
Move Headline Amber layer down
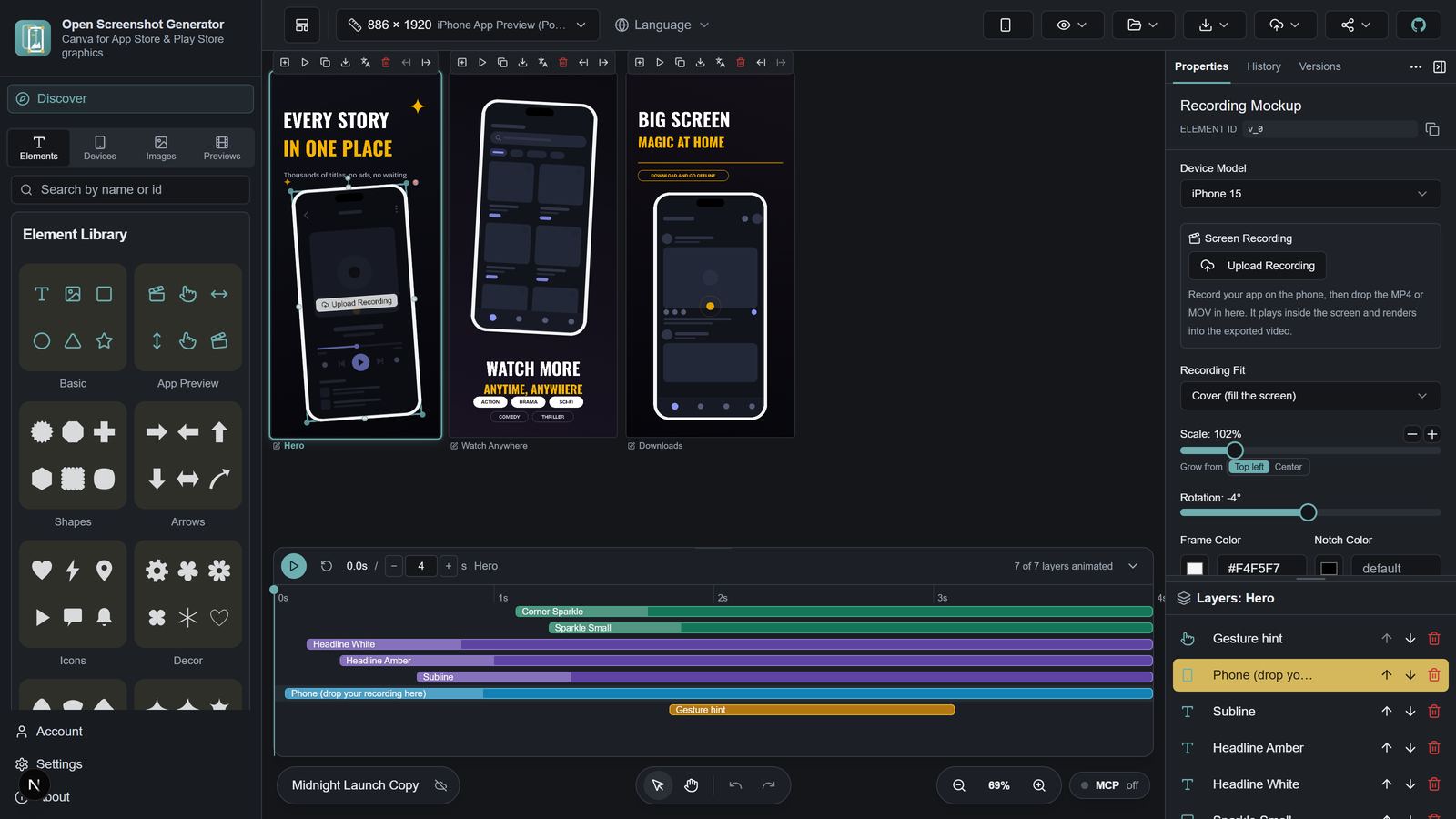tap(1410, 748)
